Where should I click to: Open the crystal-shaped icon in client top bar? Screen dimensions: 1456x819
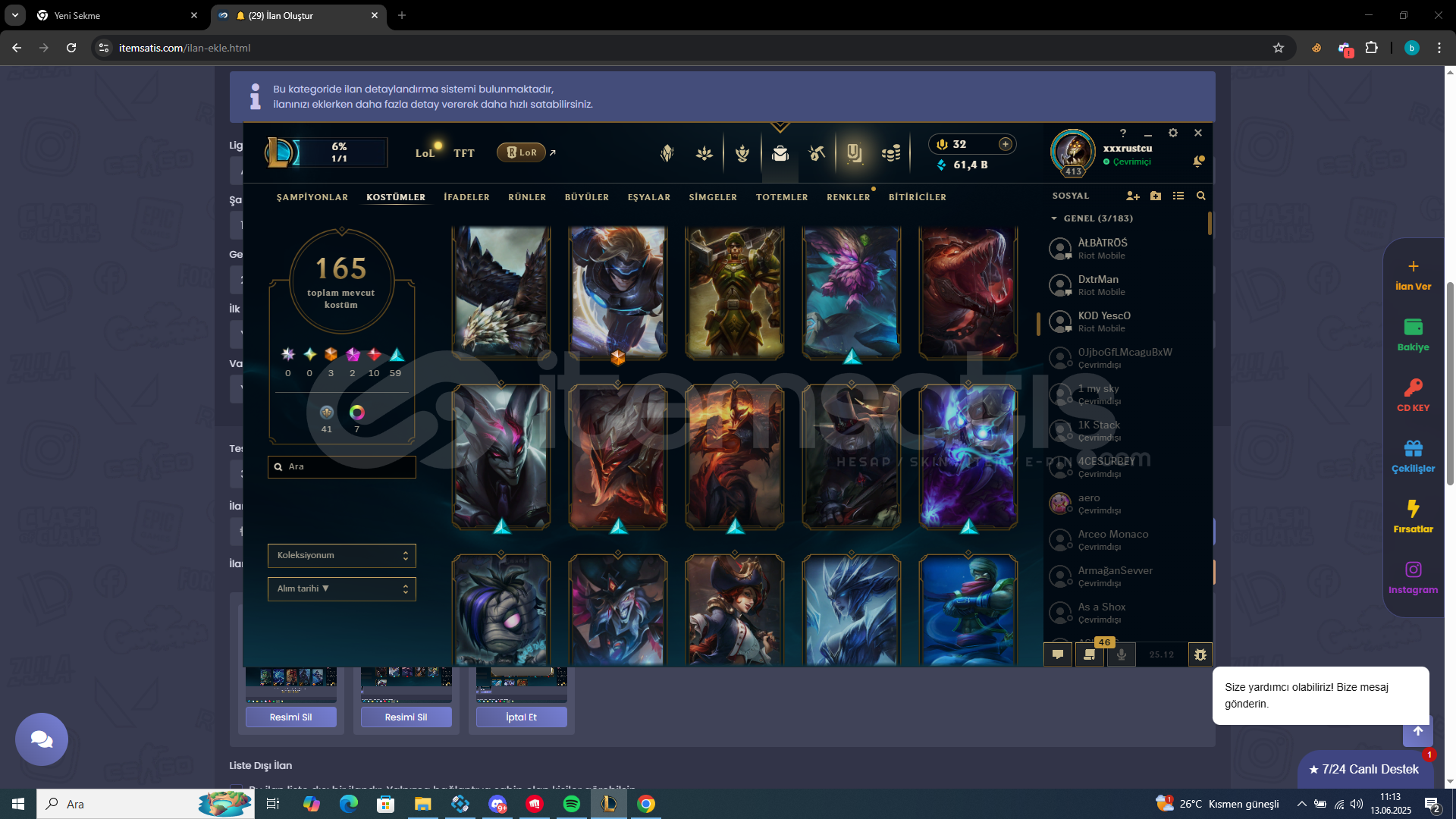click(667, 153)
